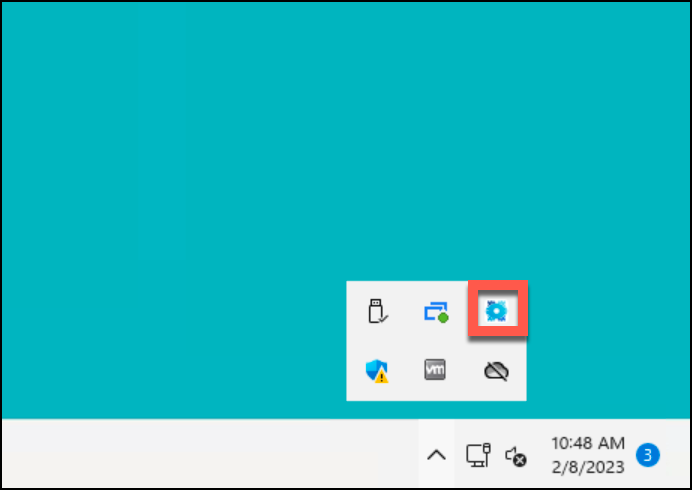Click an empty area of the taskbar
The height and width of the screenshot is (490, 692).
(x=207, y=454)
